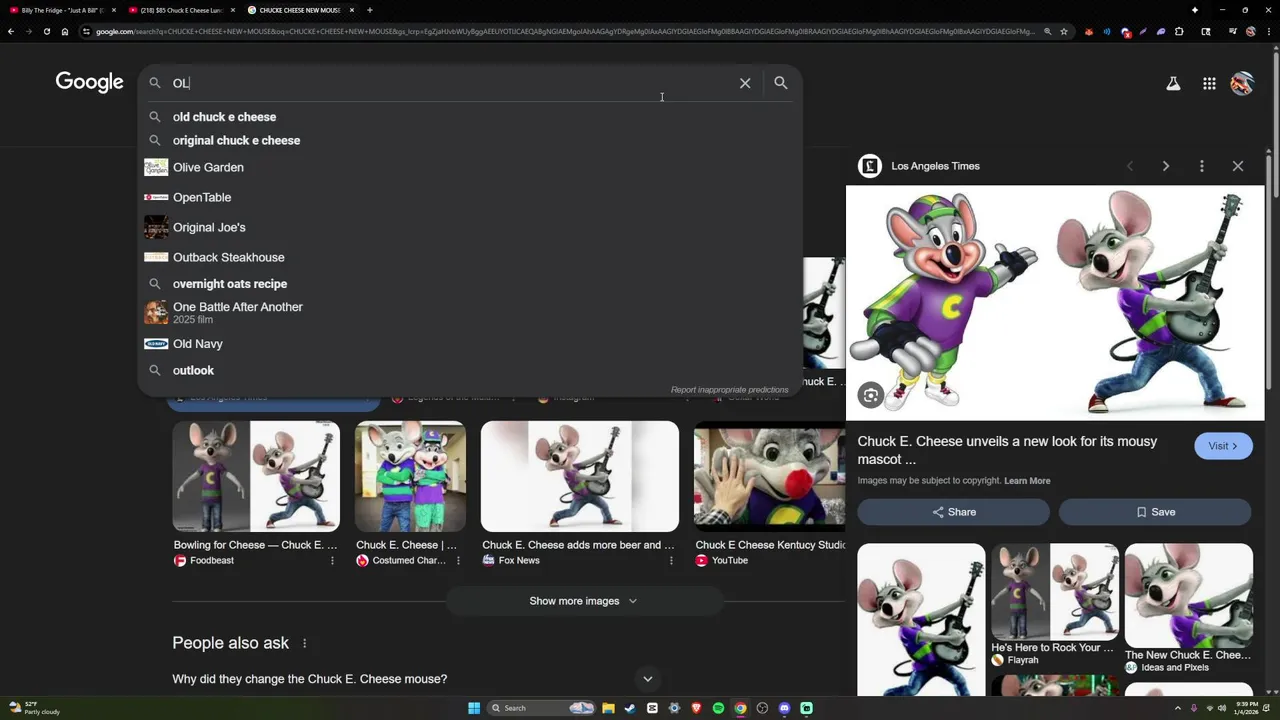This screenshot has width=1280, height=720.
Task: Open People also ask options menu
Action: pyautogui.click(x=305, y=643)
